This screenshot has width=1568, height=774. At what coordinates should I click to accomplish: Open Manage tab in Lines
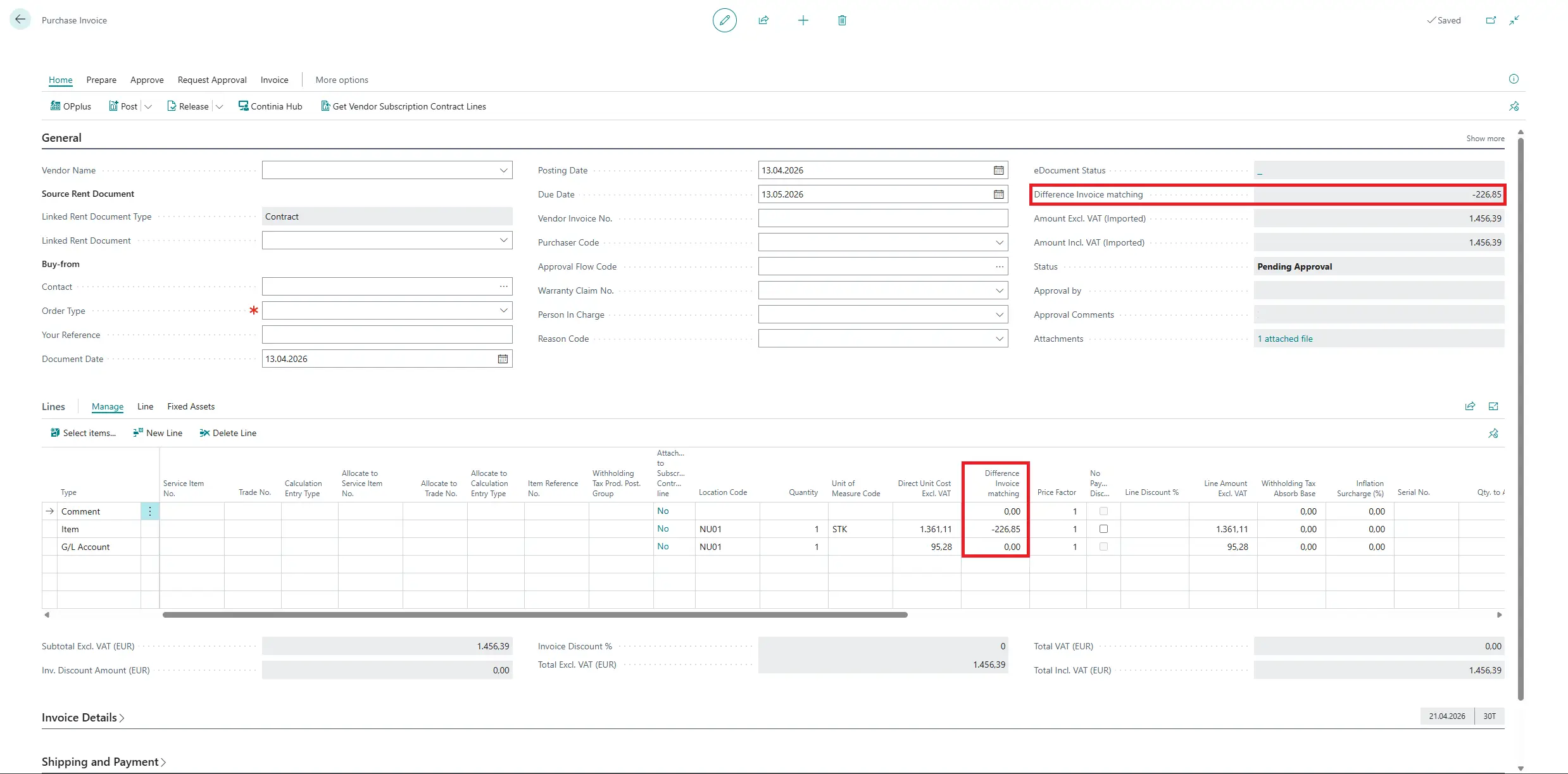pos(108,406)
